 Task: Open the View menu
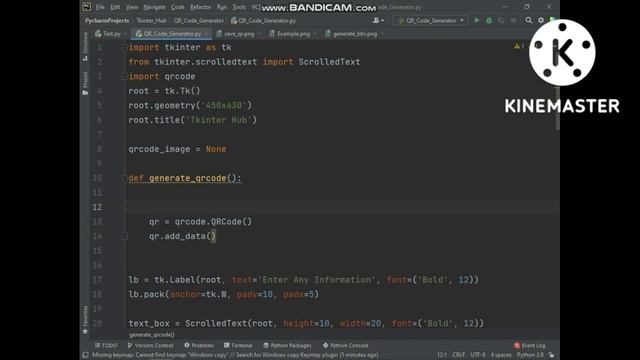pyautogui.click(x=131, y=7)
